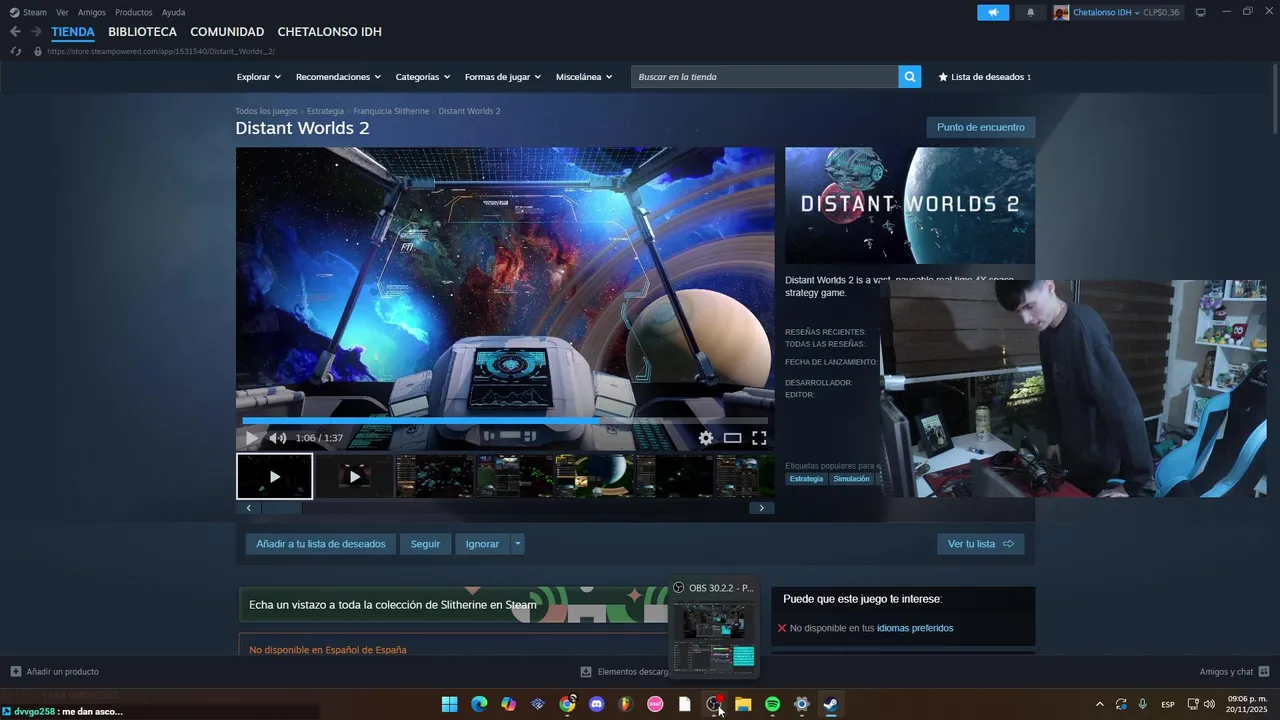1280x720 pixels.
Task: Open OBS Studio from taskbar
Action: tap(714, 704)
